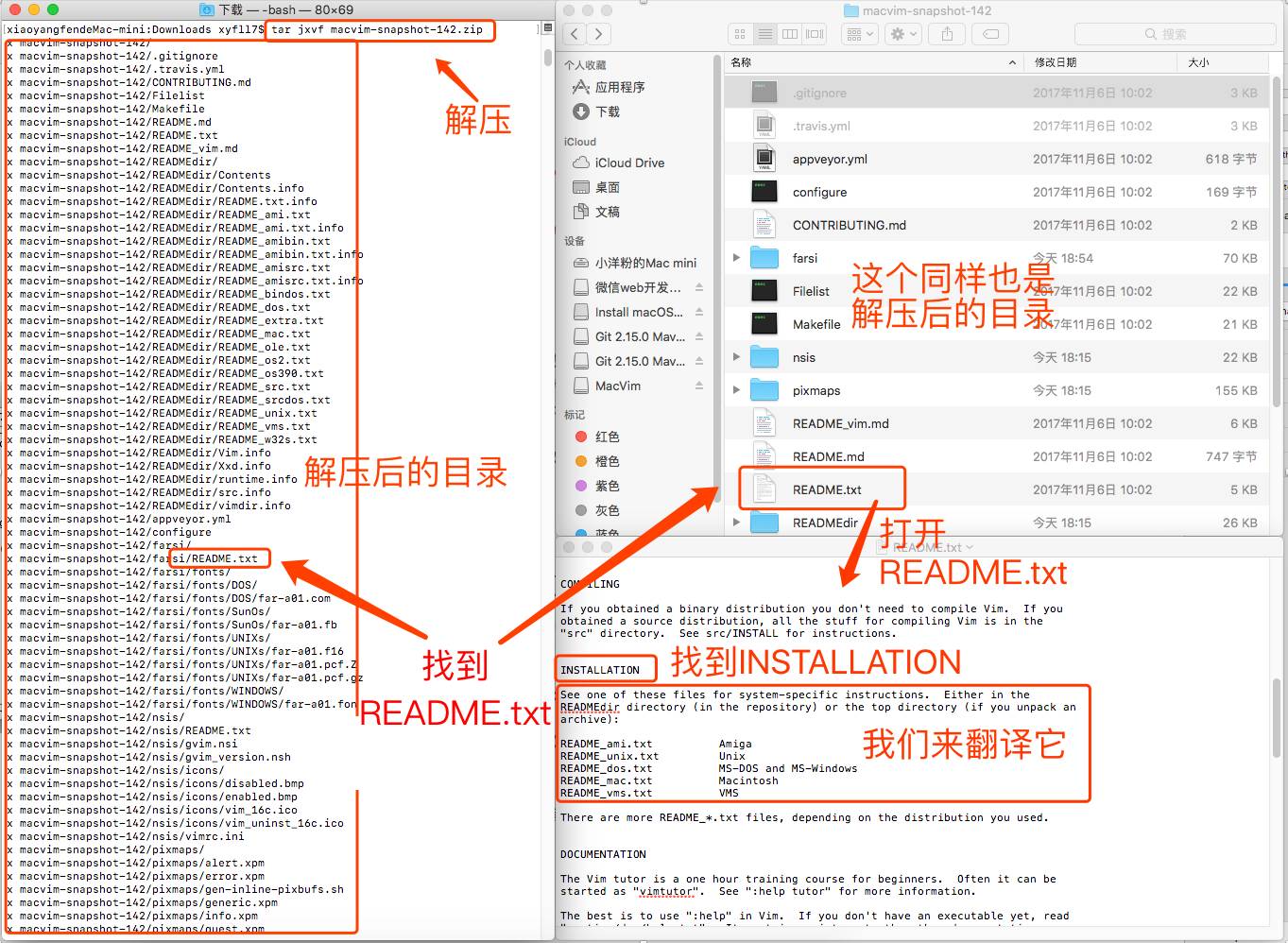Switch Finder to icon view

click(x=740, y=34)
